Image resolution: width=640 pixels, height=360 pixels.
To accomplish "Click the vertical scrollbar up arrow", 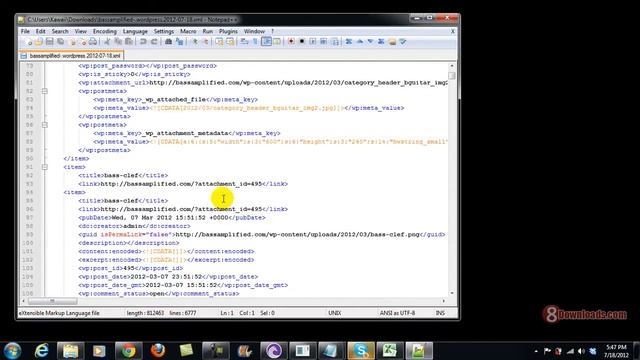I will click(452, 66).
